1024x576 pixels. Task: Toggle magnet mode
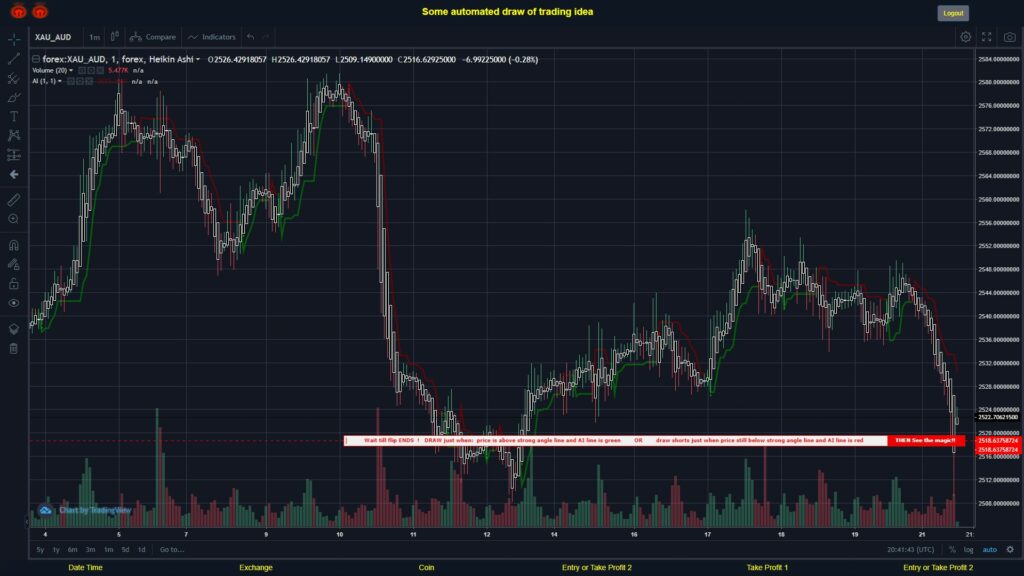pyautogui.click(x=14, y=245)
